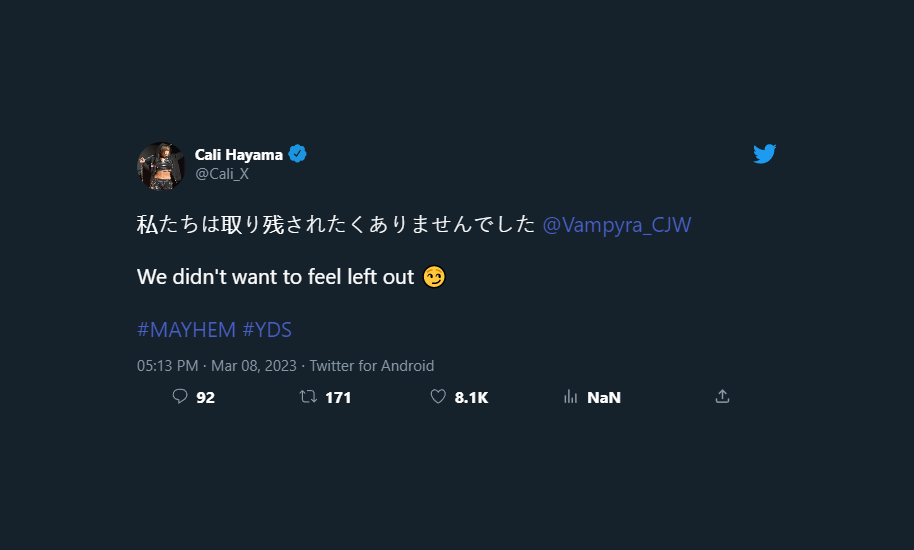
Task: Click the @Cali_X handle
Action: 222,174
